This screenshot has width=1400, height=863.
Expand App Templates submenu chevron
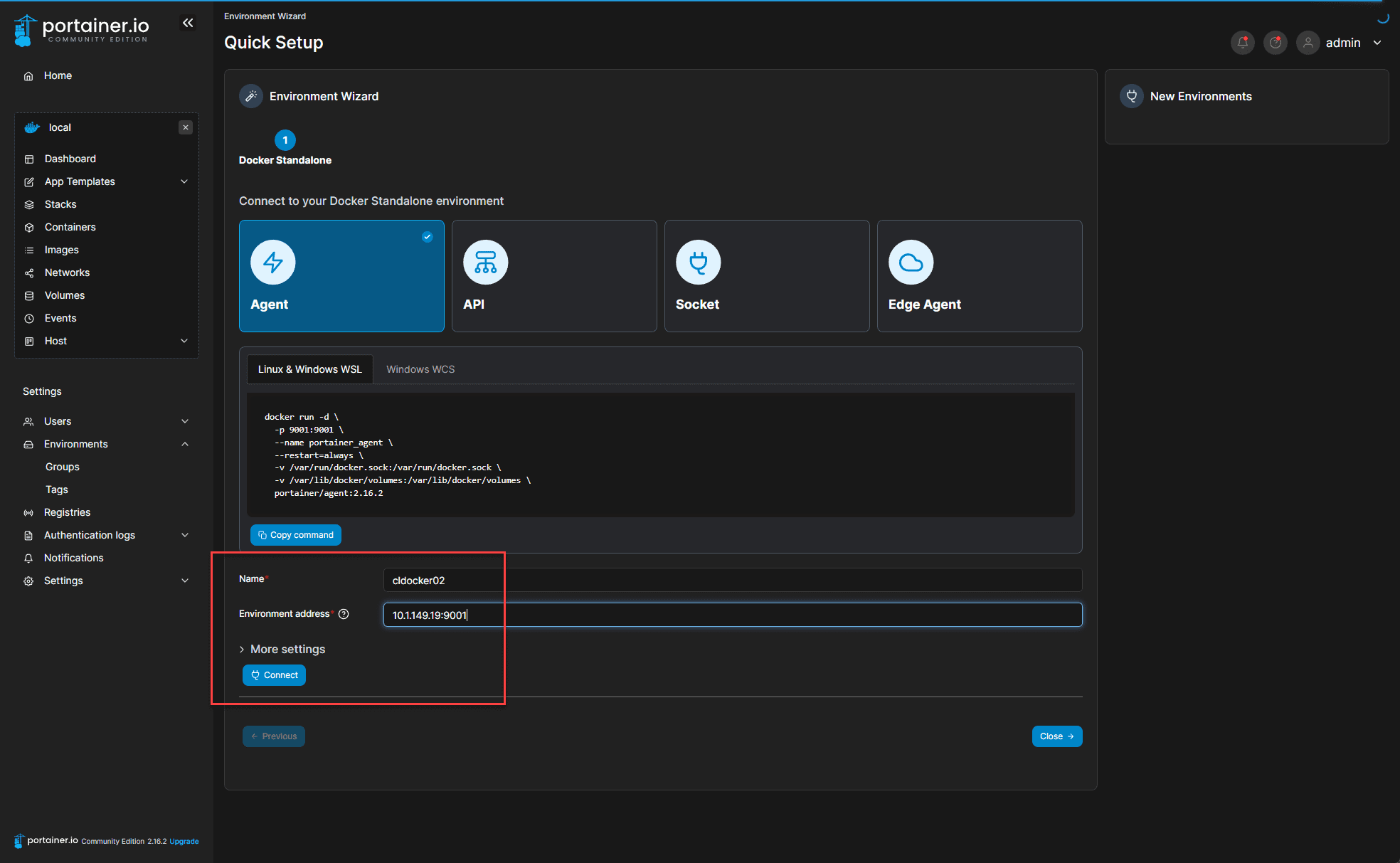pyautogui.click(x=184, y=181)
